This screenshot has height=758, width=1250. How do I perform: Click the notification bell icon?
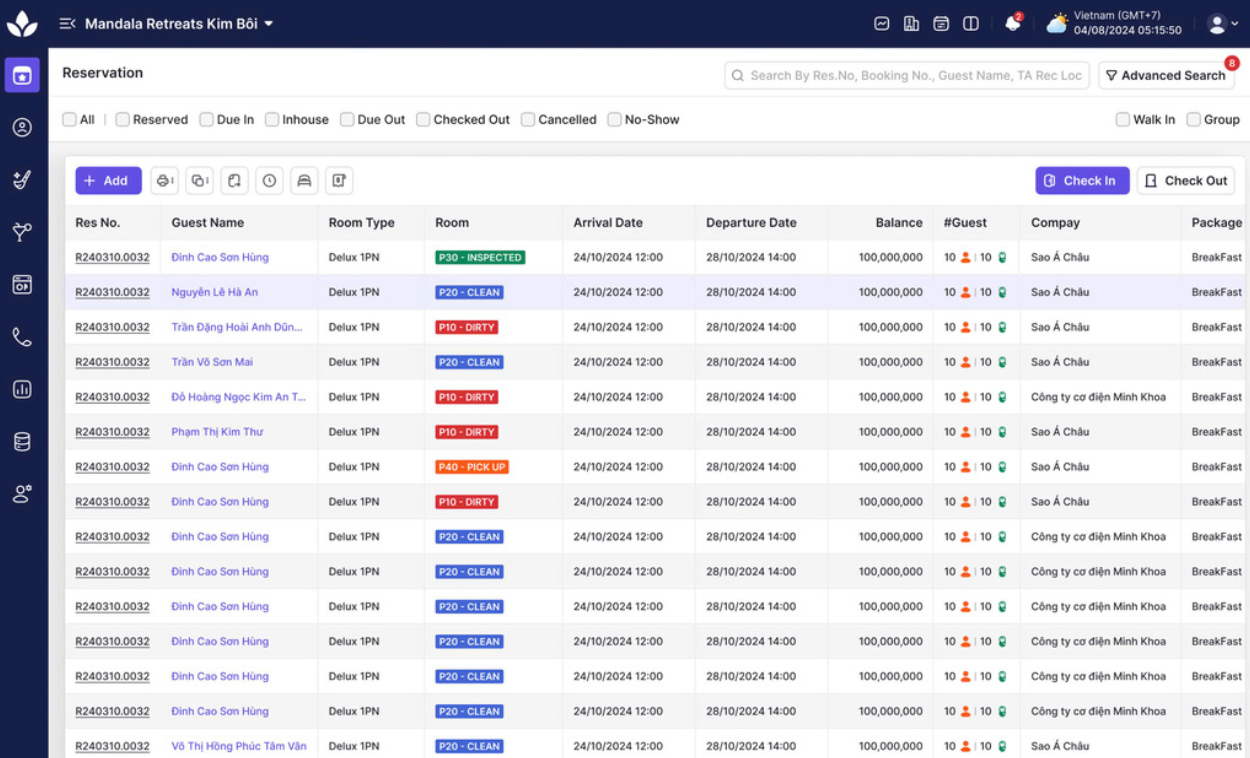pos(1012,23)
